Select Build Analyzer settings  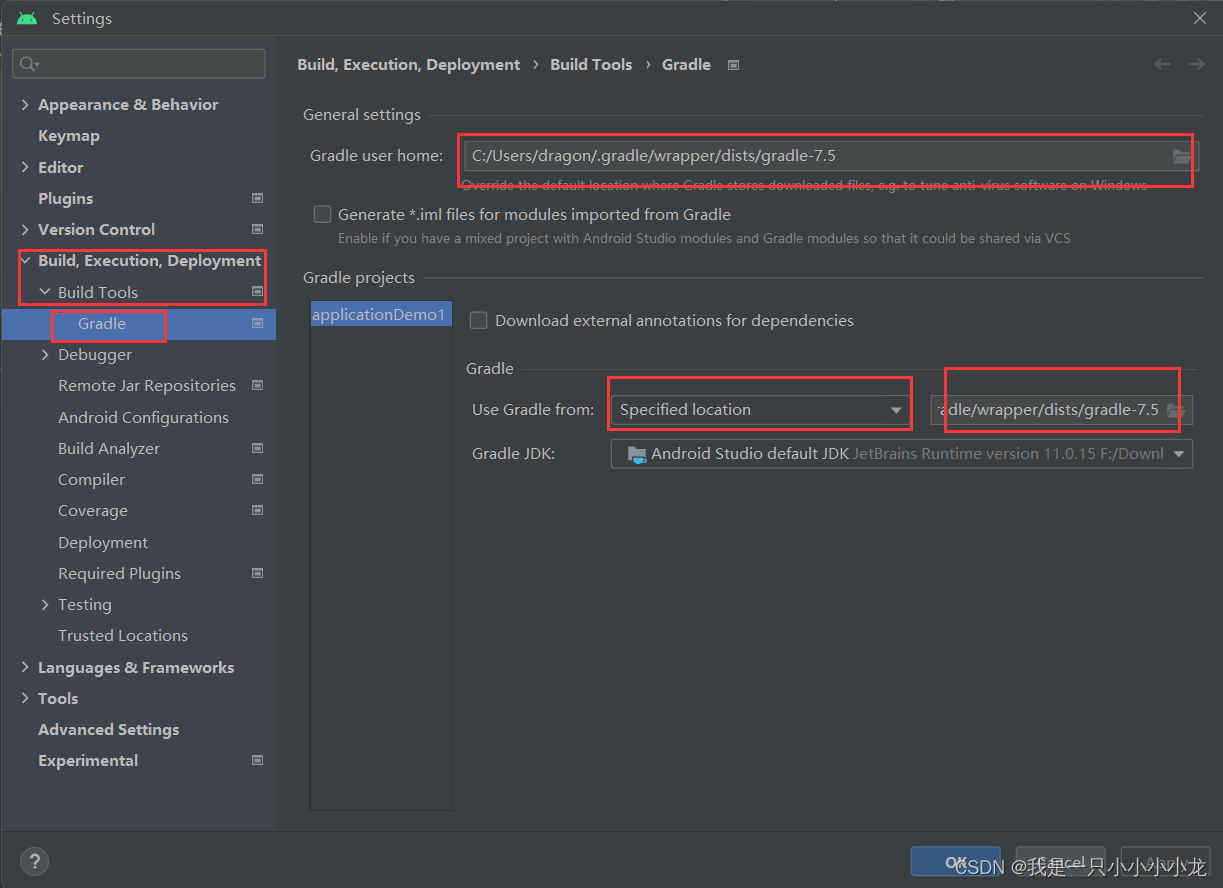(x=109, y=448)
